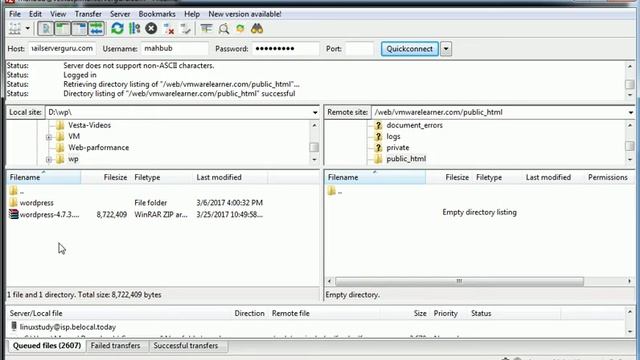Image resolution: width=640 pixels, height=360 pixels.
Task: Toggle processing of the transfer queue
Action: pyautogui.click(x=134, y=29)
